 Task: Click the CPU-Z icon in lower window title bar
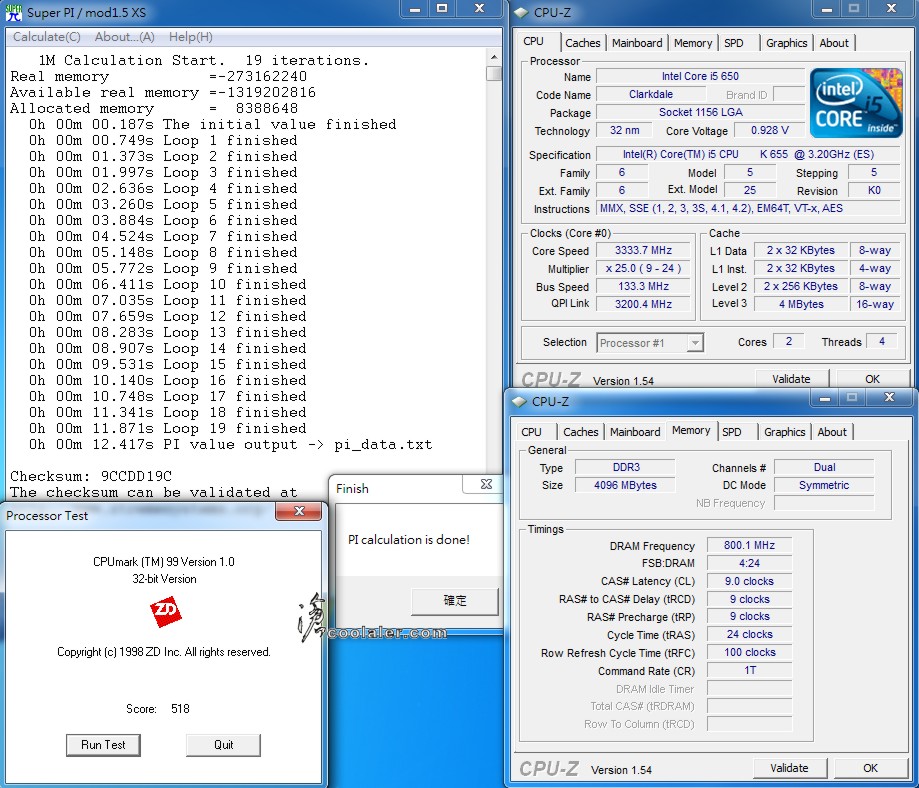click(x=519, y=402)
